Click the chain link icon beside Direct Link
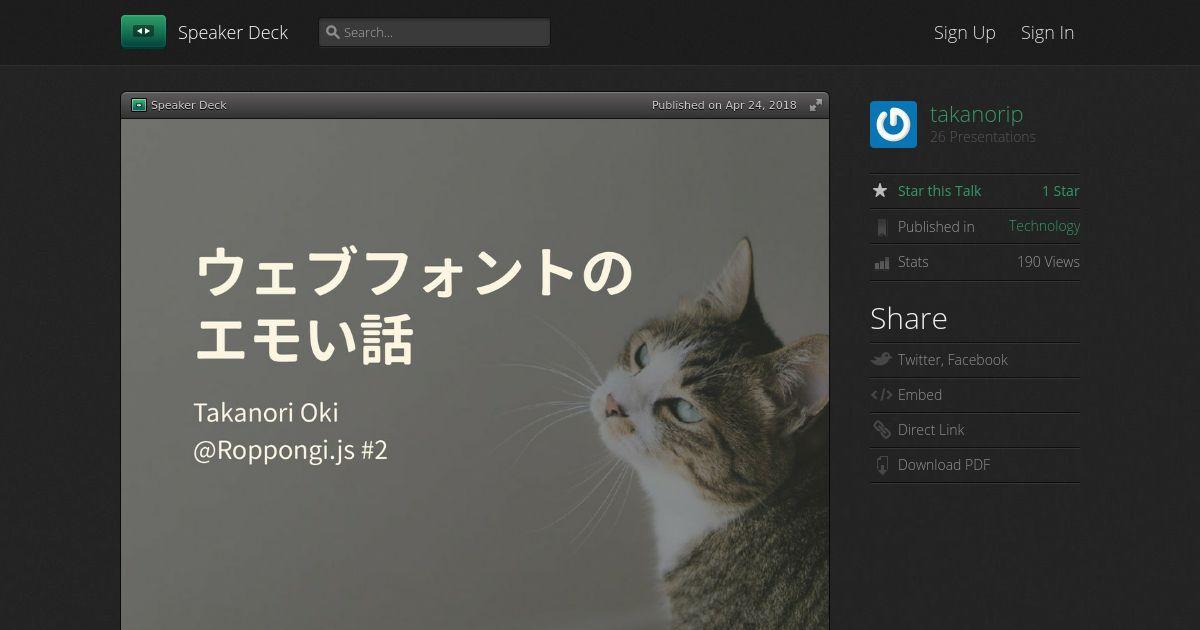The width and height of the screenshot is (1200, 630). [881, 430]
